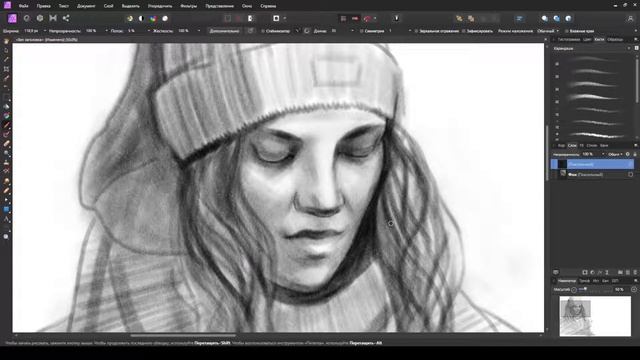
Task: Switch to the Liquify persona icon
Action: tap(27, 18)
